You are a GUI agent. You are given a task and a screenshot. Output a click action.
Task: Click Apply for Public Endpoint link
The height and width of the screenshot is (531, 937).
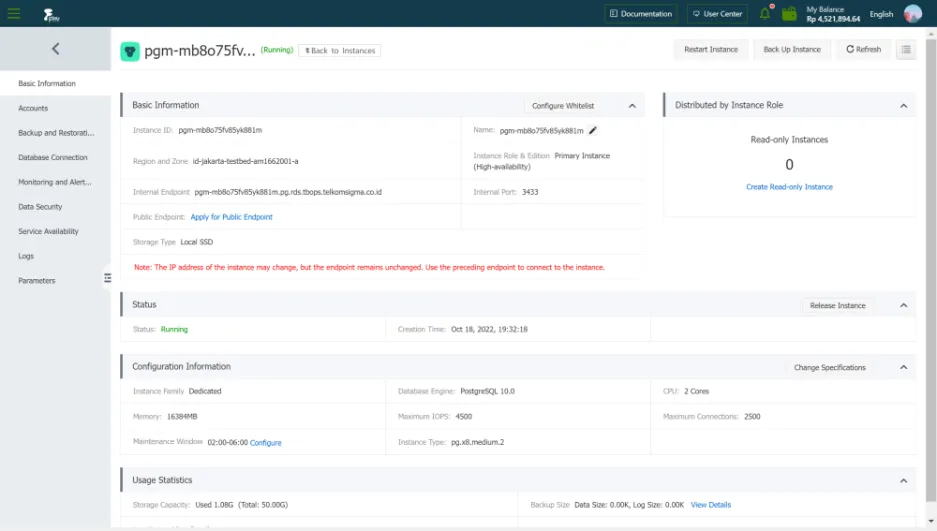pyautogui.click(x=231, y=217)
